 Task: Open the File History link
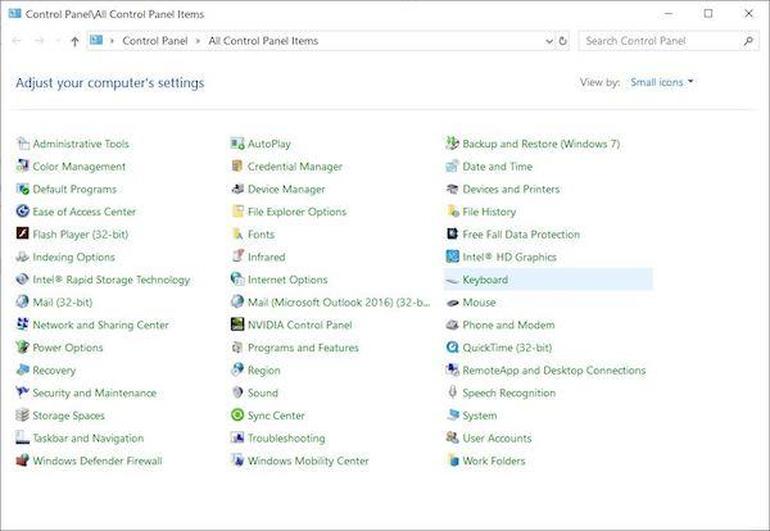(489, 212)
